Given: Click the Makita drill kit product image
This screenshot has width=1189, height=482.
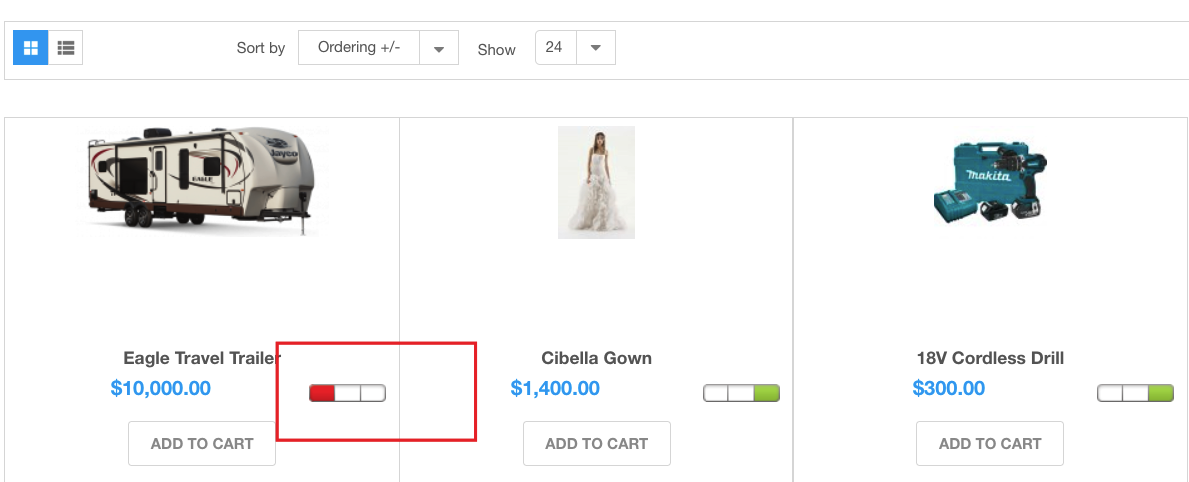Looking at the screenshot, I should [989, 178].
